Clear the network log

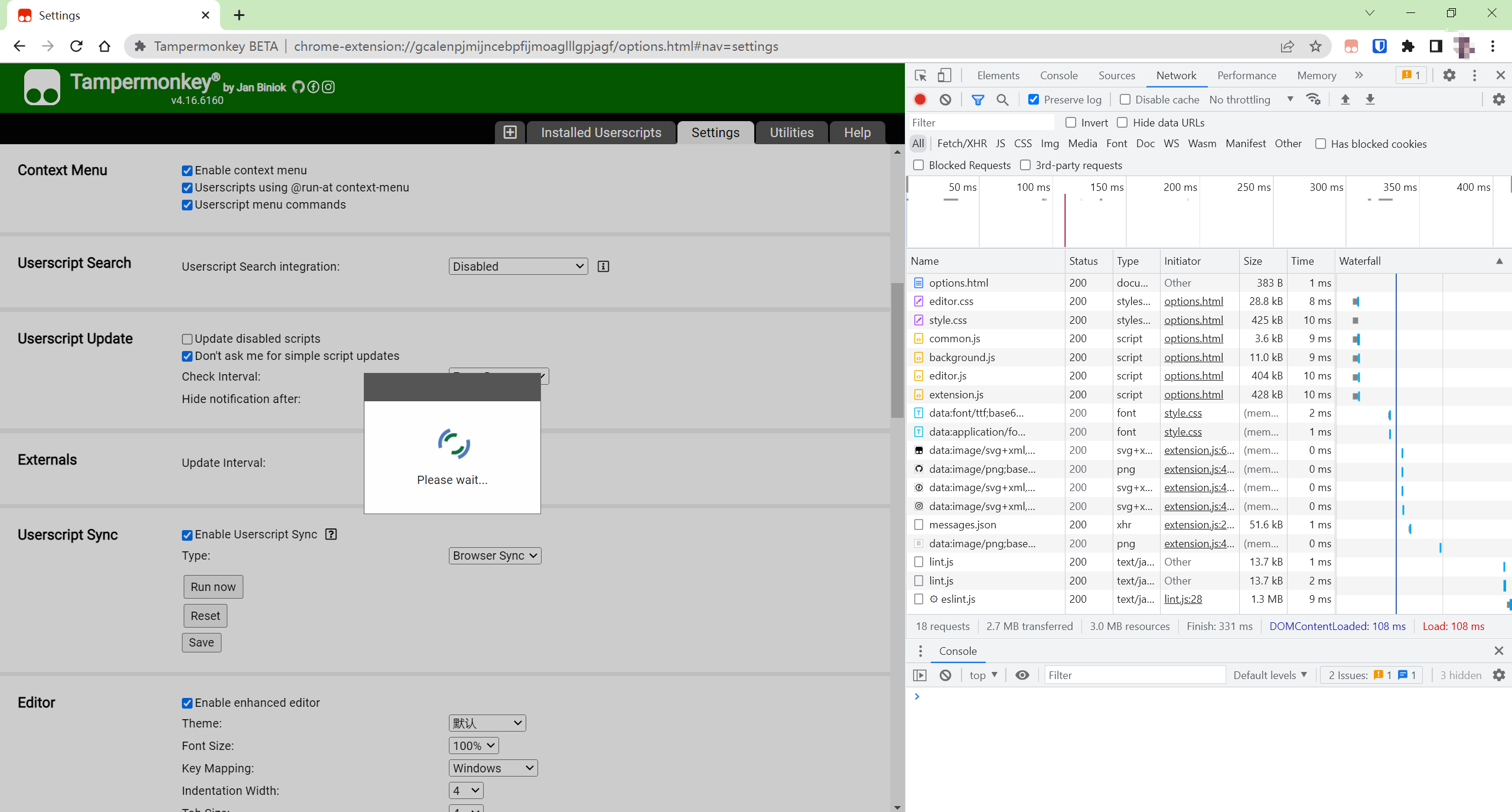[x=944, y=99]
